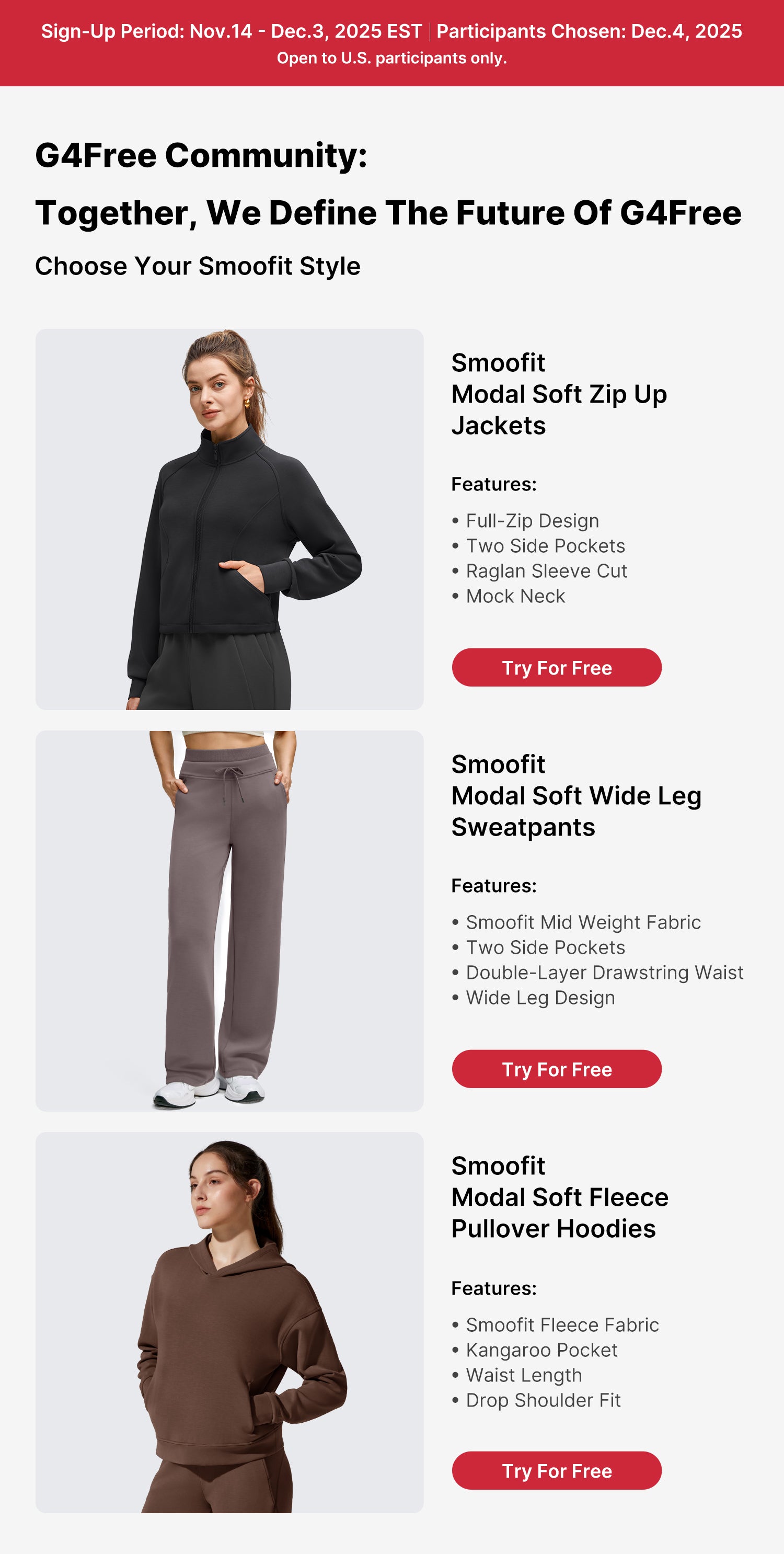This screenshot has width=784, height=1554.
Task: Click the Full-Zip Design feature bullet
Action: tap(525, 521)
